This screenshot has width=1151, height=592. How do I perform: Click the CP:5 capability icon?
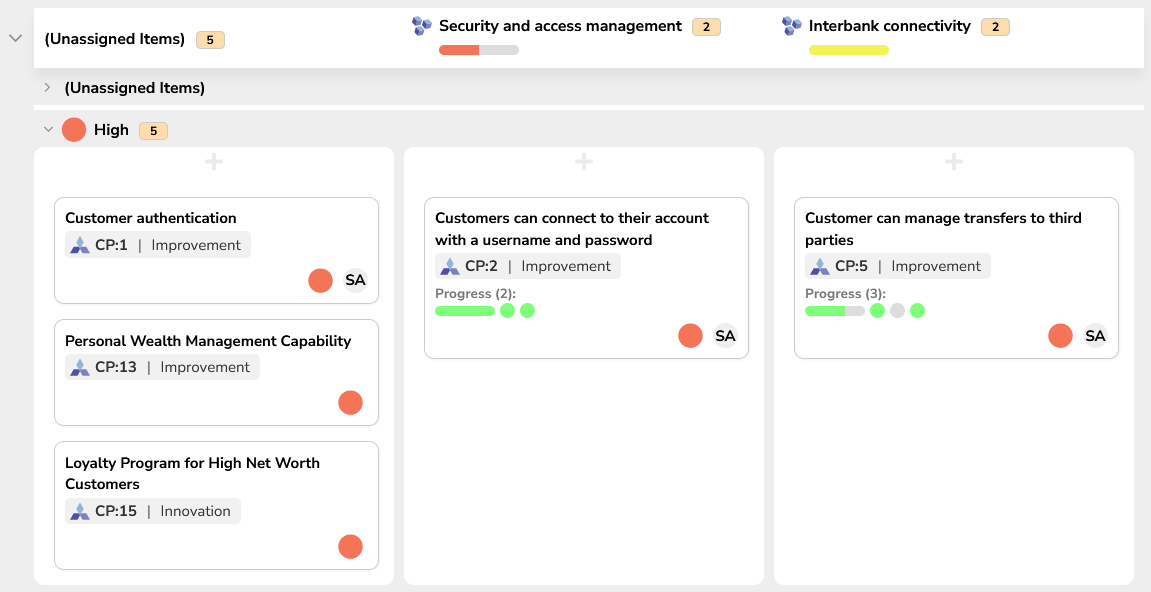(820, 266)
